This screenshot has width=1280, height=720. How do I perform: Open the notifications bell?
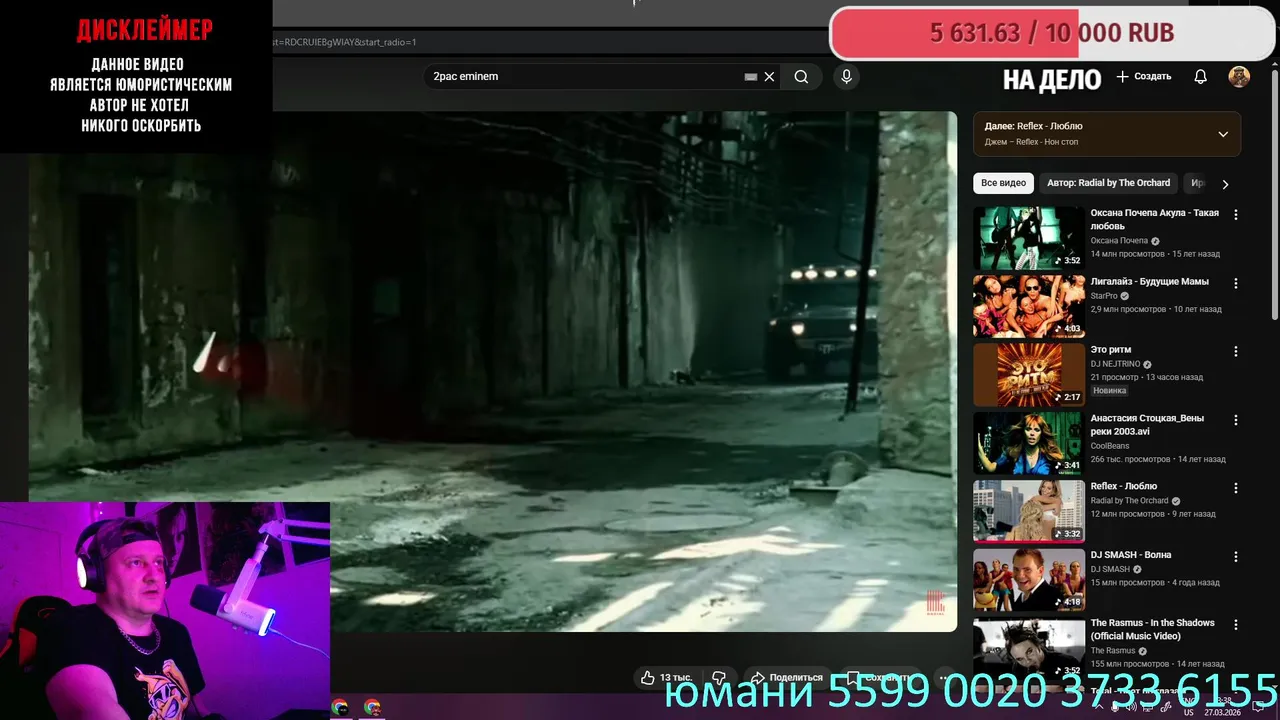coord(1201,77)
